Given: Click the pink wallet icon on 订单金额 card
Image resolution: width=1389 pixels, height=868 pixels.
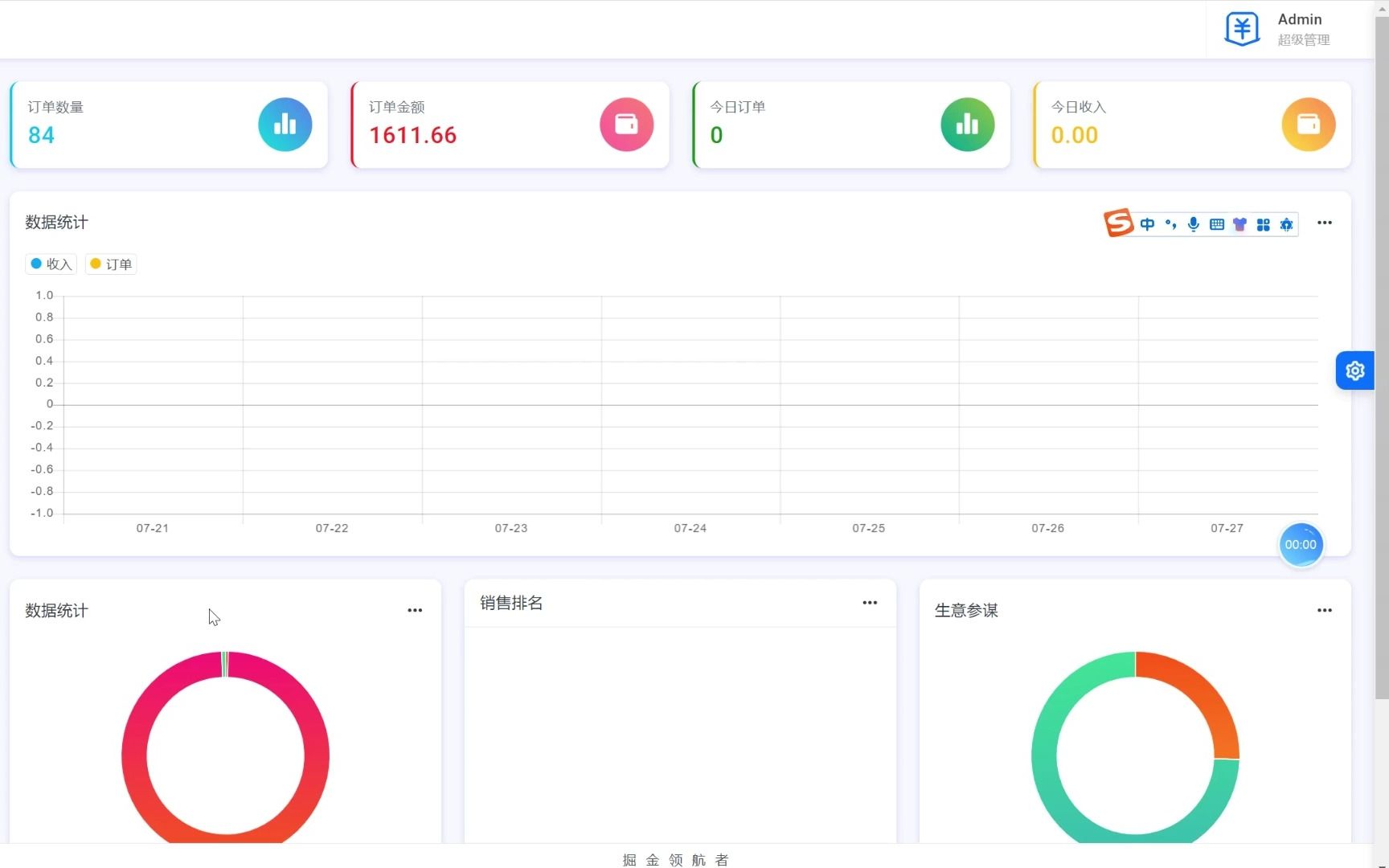Looking at the screenshot, I should (627, 125).
